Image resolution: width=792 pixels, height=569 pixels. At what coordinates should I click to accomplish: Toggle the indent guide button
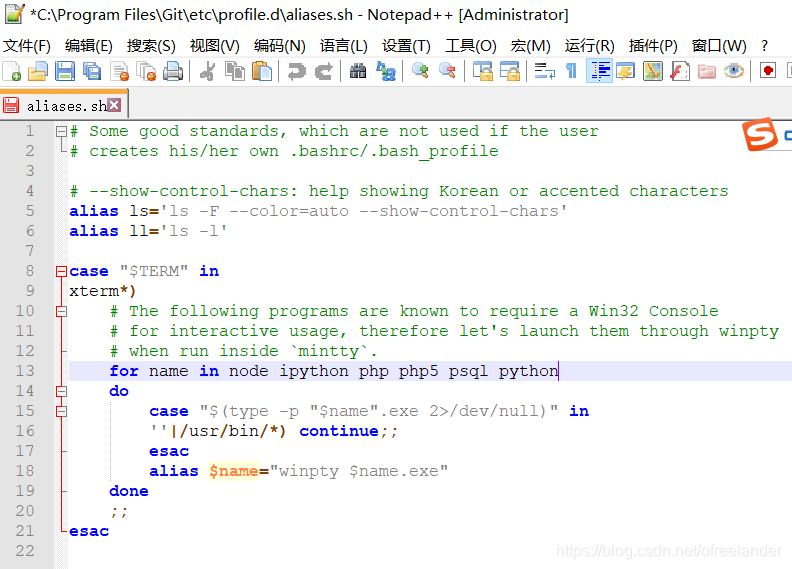pyautogui.click(x=599, y=71)
